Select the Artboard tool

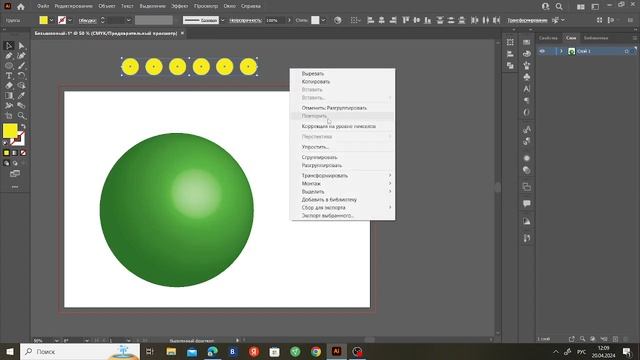9,116
